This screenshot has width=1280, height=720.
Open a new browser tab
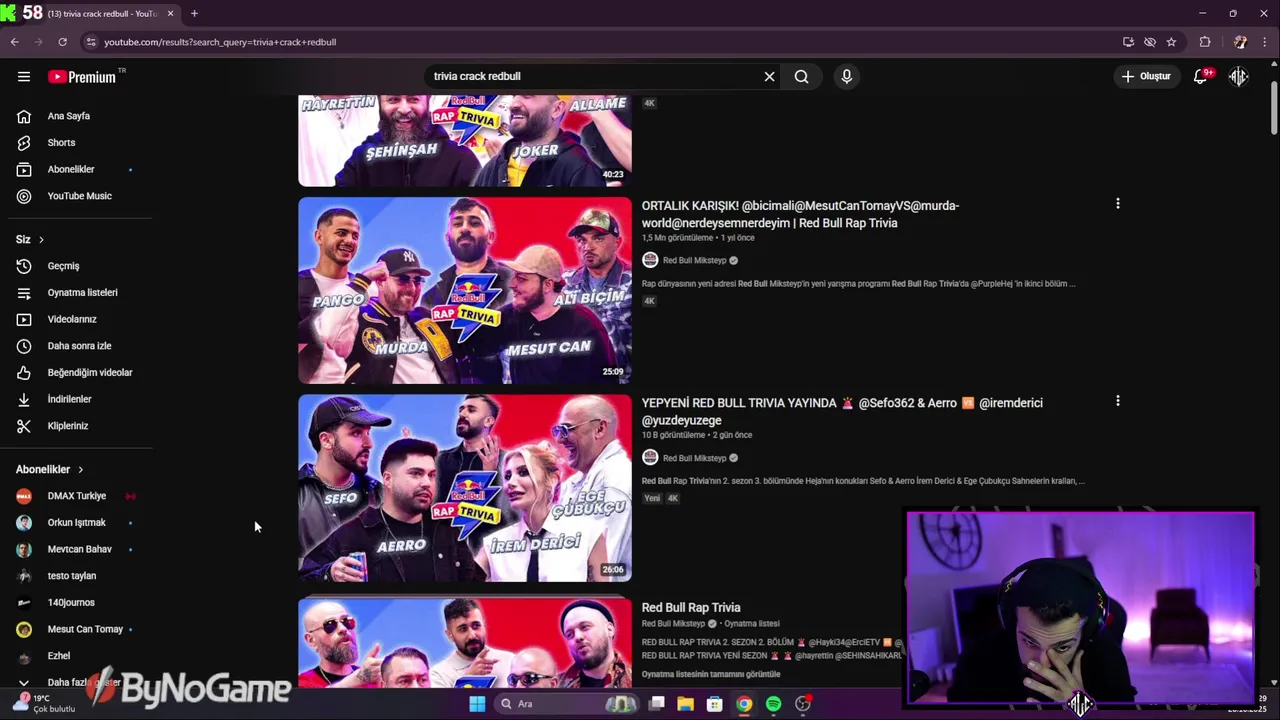(x=194, y=13)
